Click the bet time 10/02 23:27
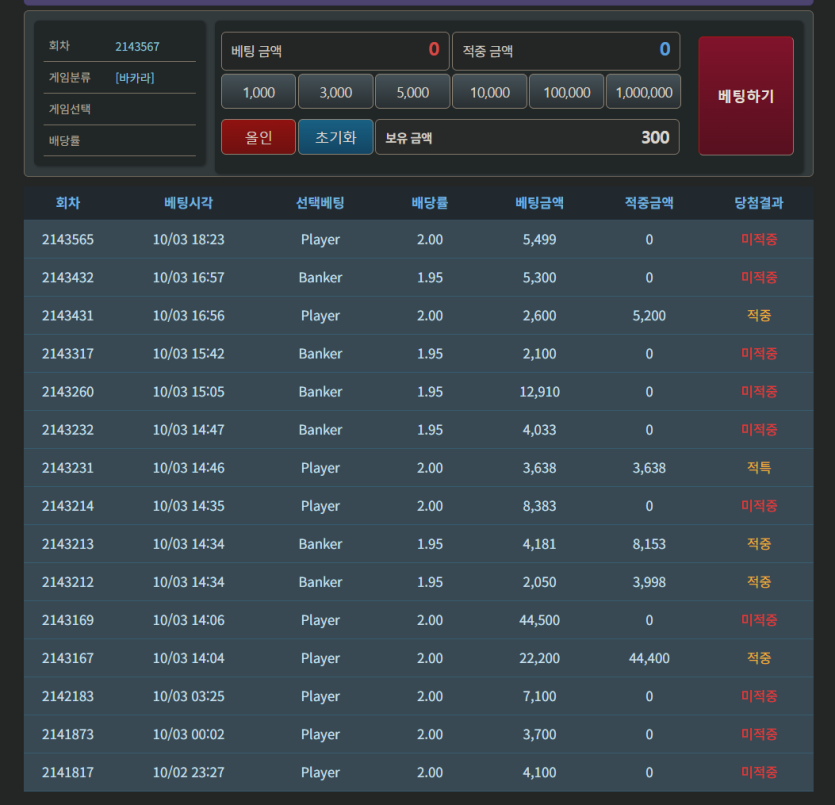The width and height of the screenshot is (835, 805). point(189,773)
